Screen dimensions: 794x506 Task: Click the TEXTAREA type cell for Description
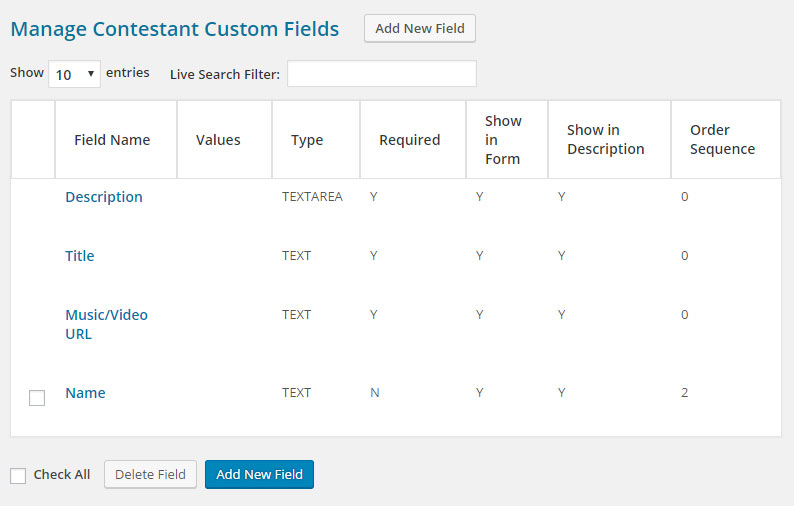click(x=312, y=197)
